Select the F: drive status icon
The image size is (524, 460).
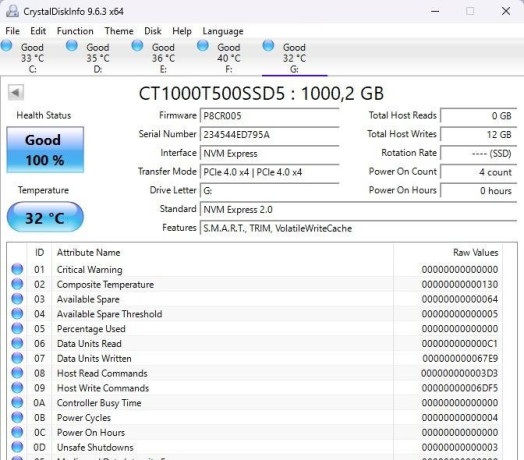click(x=203, y=46)
